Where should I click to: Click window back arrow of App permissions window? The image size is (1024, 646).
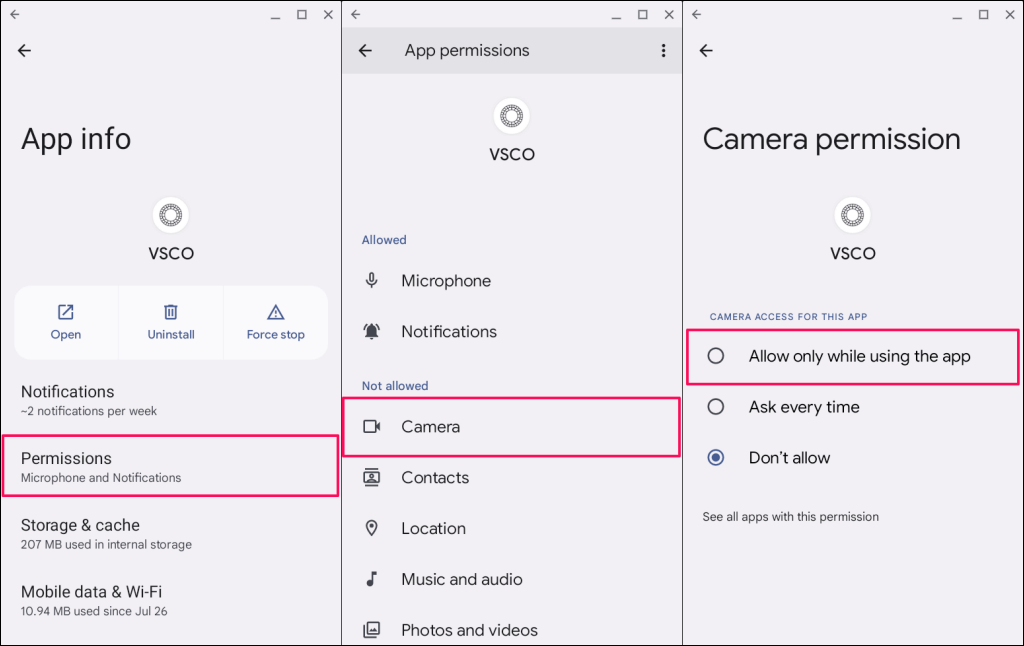click(356, 14)
